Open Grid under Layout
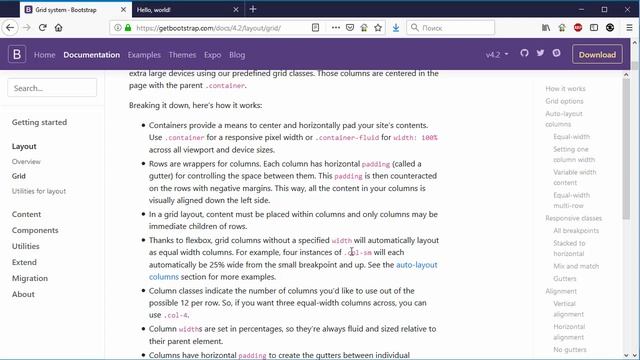The height and width of the screenshot is (360, 640). (x=19, y=176)
